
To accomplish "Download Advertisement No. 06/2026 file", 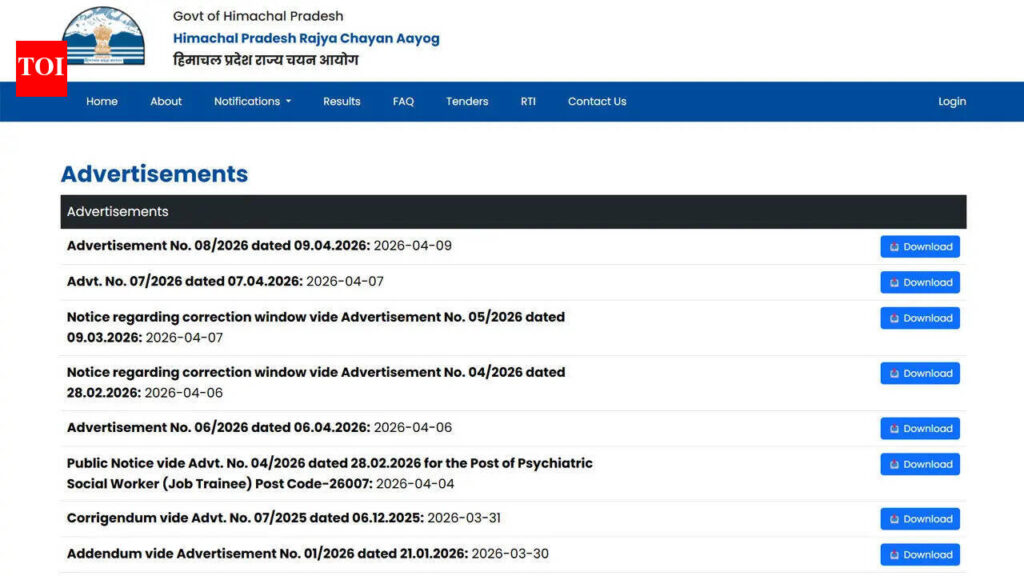I will tap(919, 429).
